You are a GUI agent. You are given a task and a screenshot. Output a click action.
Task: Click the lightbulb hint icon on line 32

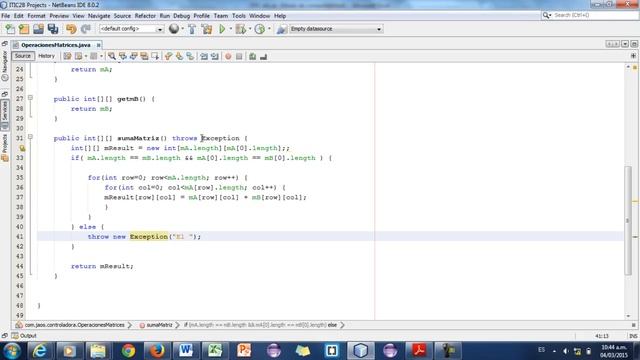(22, 149)
